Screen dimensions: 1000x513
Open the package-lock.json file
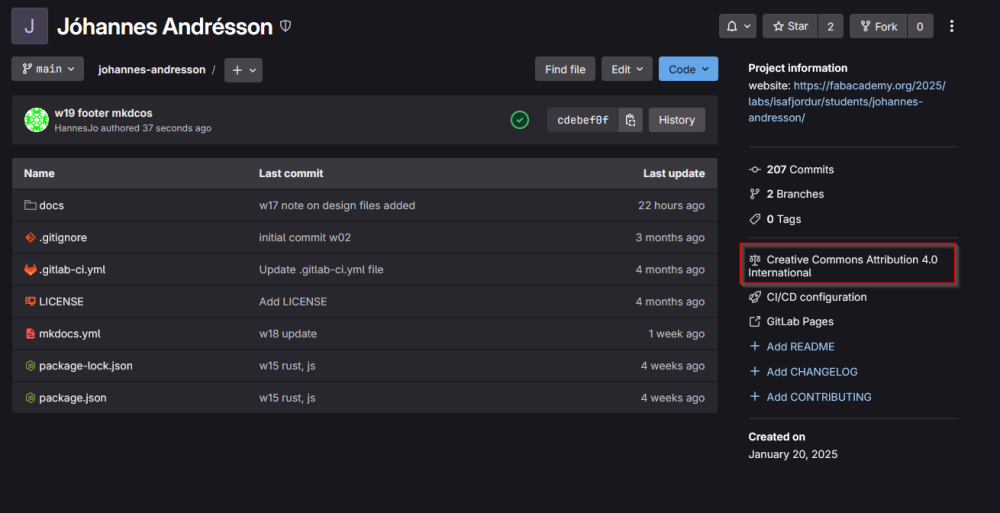point(85,366)
